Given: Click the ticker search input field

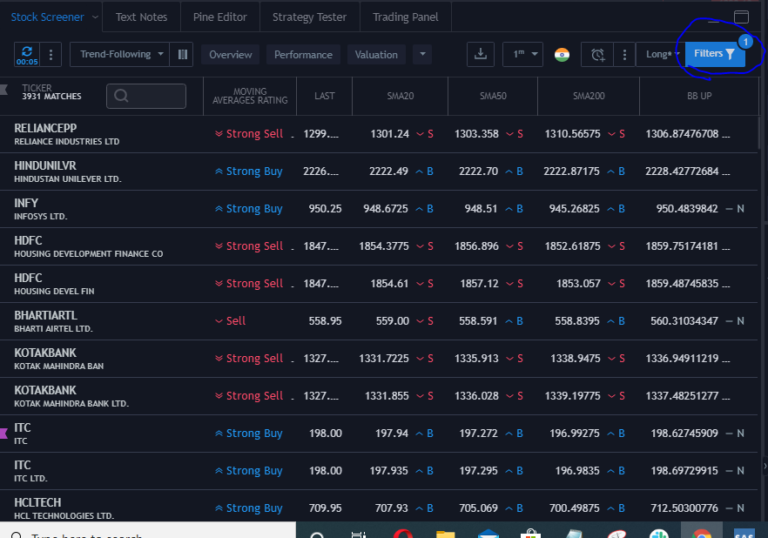Looking at the screenshot, I should (146, 96).
